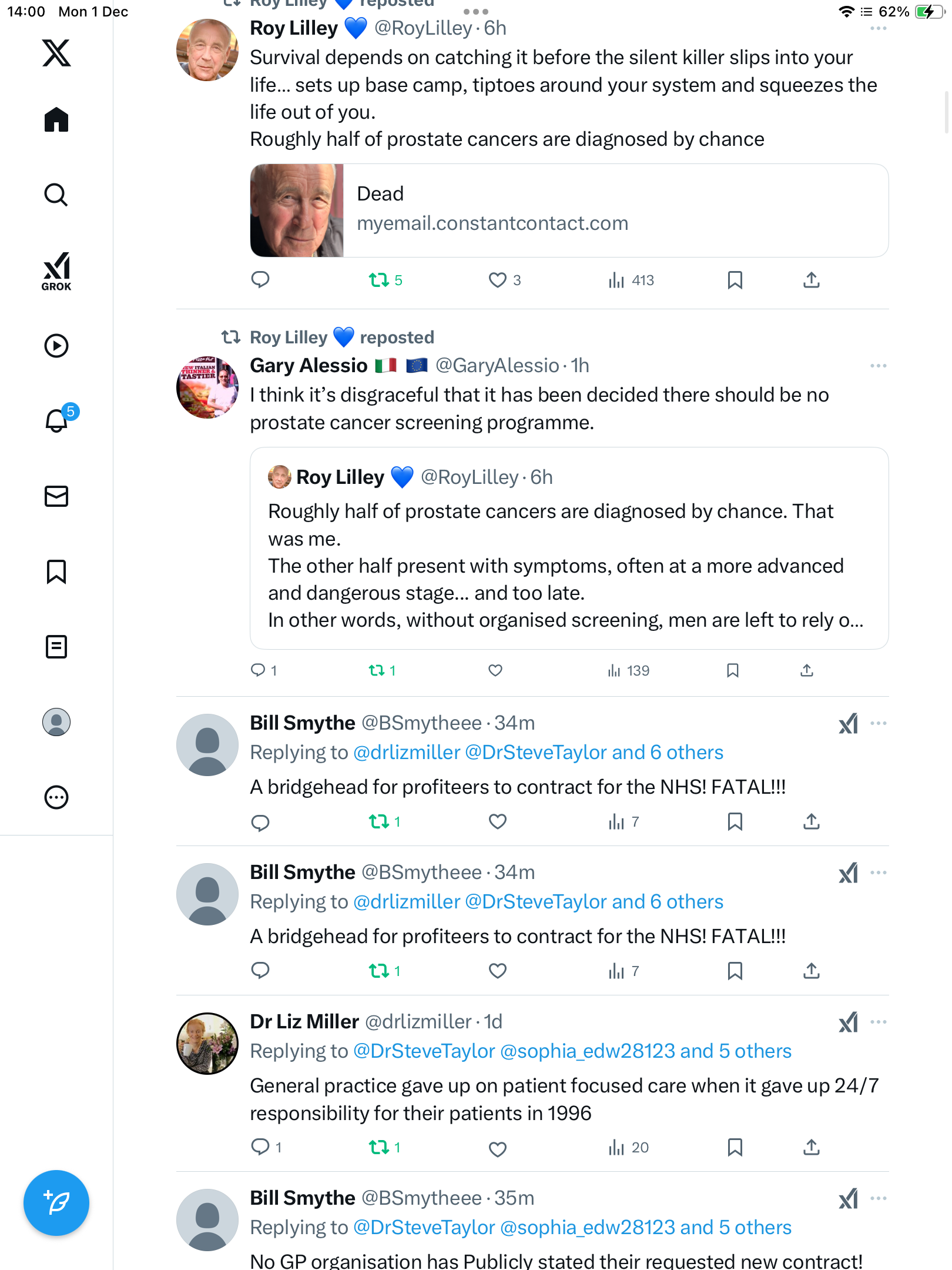Go to the Home feed

pos(56,120)
